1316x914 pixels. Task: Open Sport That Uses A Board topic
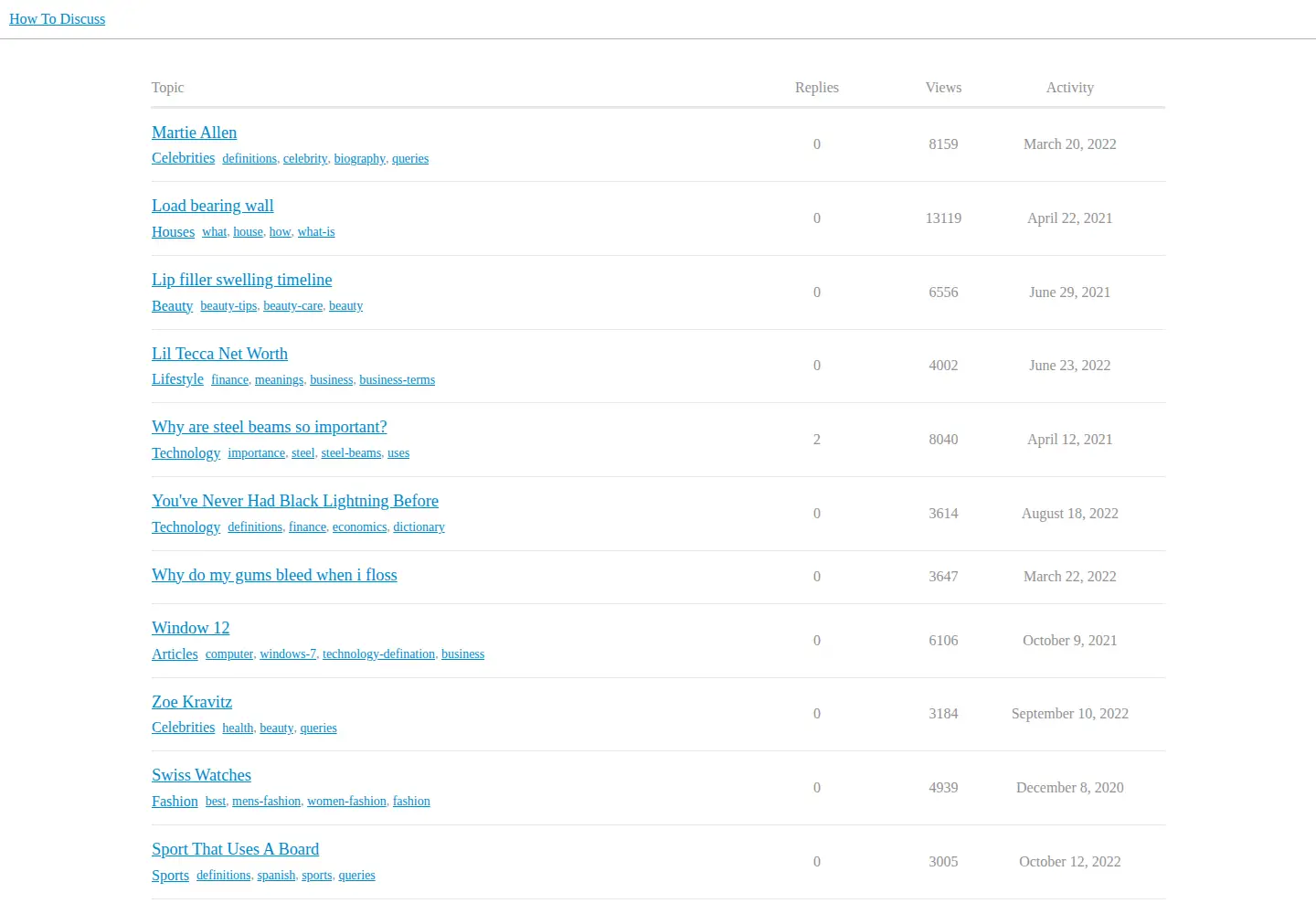235,849
